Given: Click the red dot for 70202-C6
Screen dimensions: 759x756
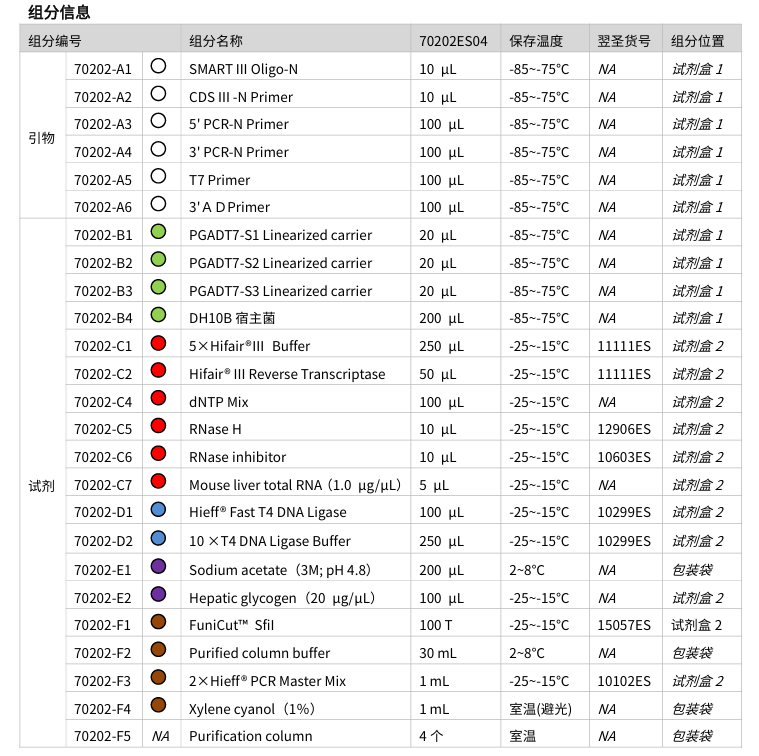Looking at the screenshot, I should click(158, 454).
